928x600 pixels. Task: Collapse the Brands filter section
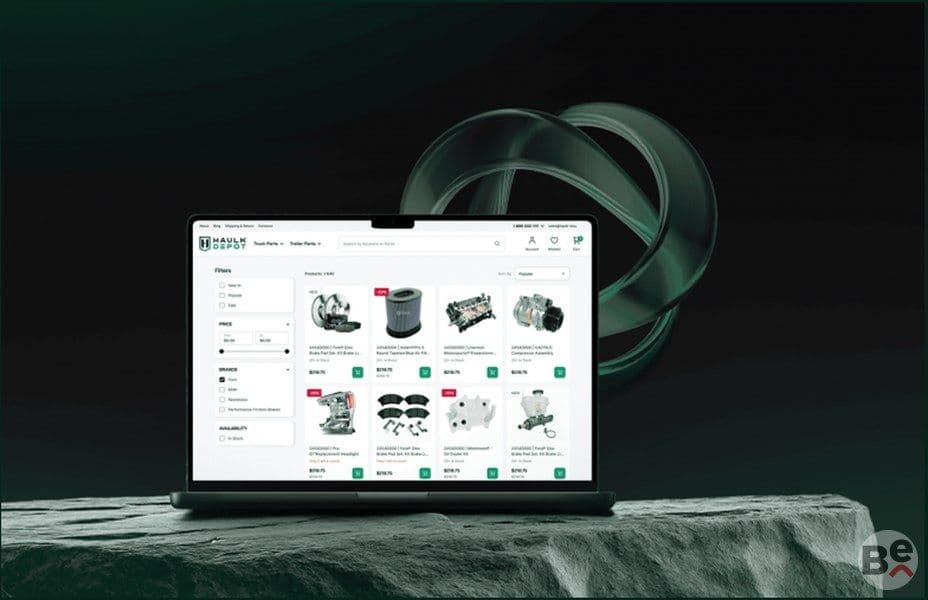pyautogui.click(x=288, y=370)
